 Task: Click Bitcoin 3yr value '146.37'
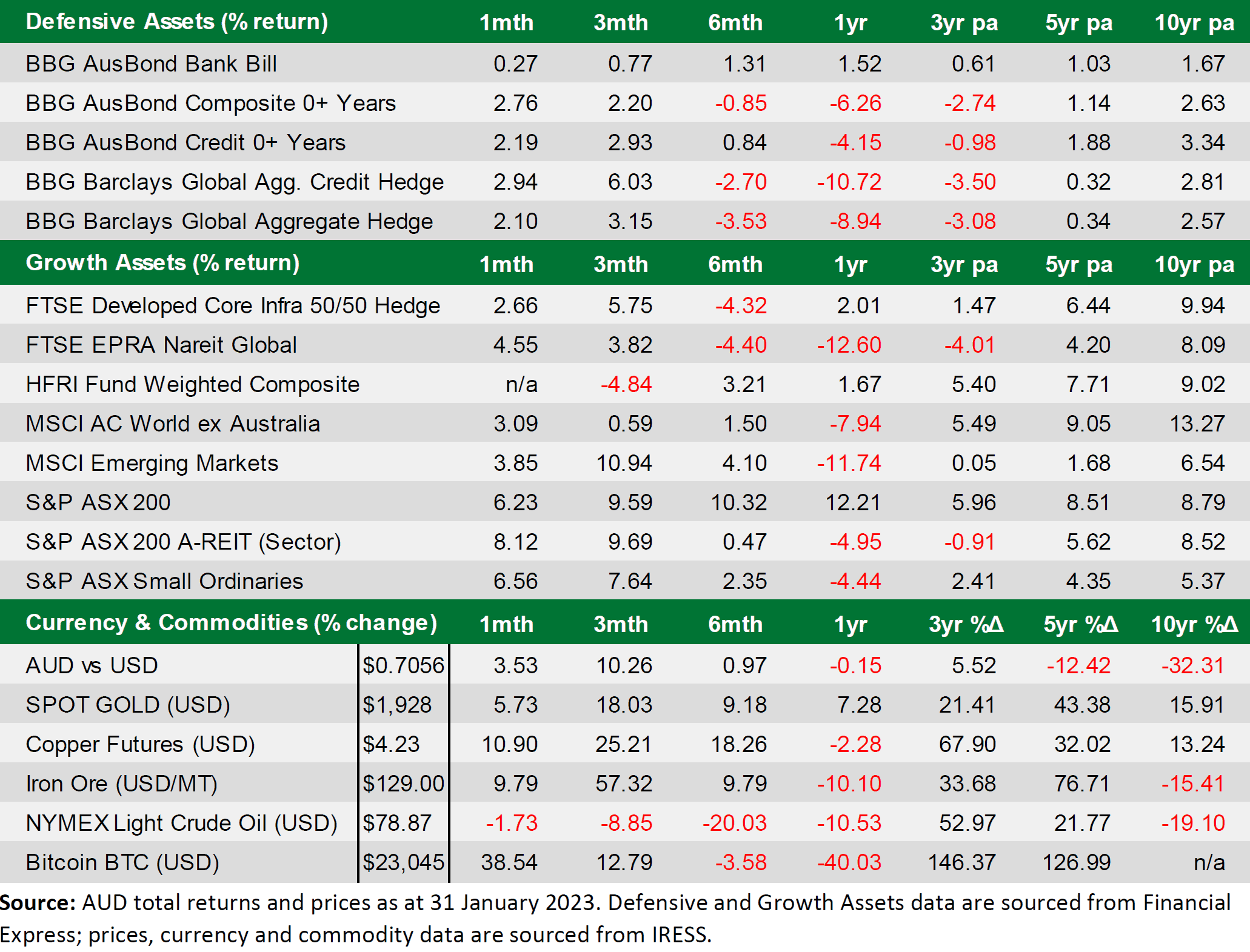tap(962, 862)
